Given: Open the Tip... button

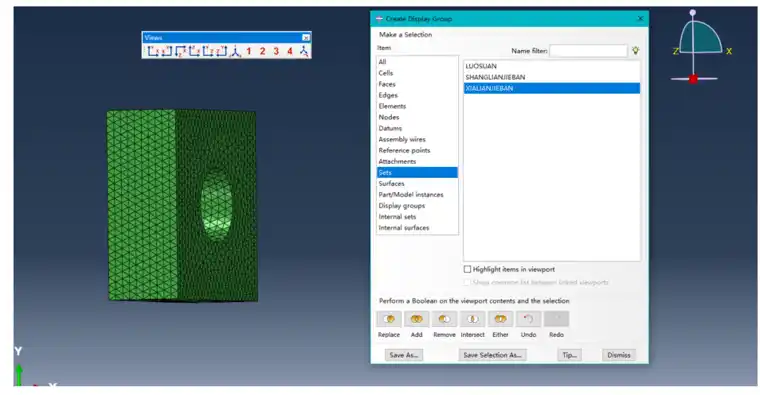Looking at the screenshot, I should click(569, 355).
